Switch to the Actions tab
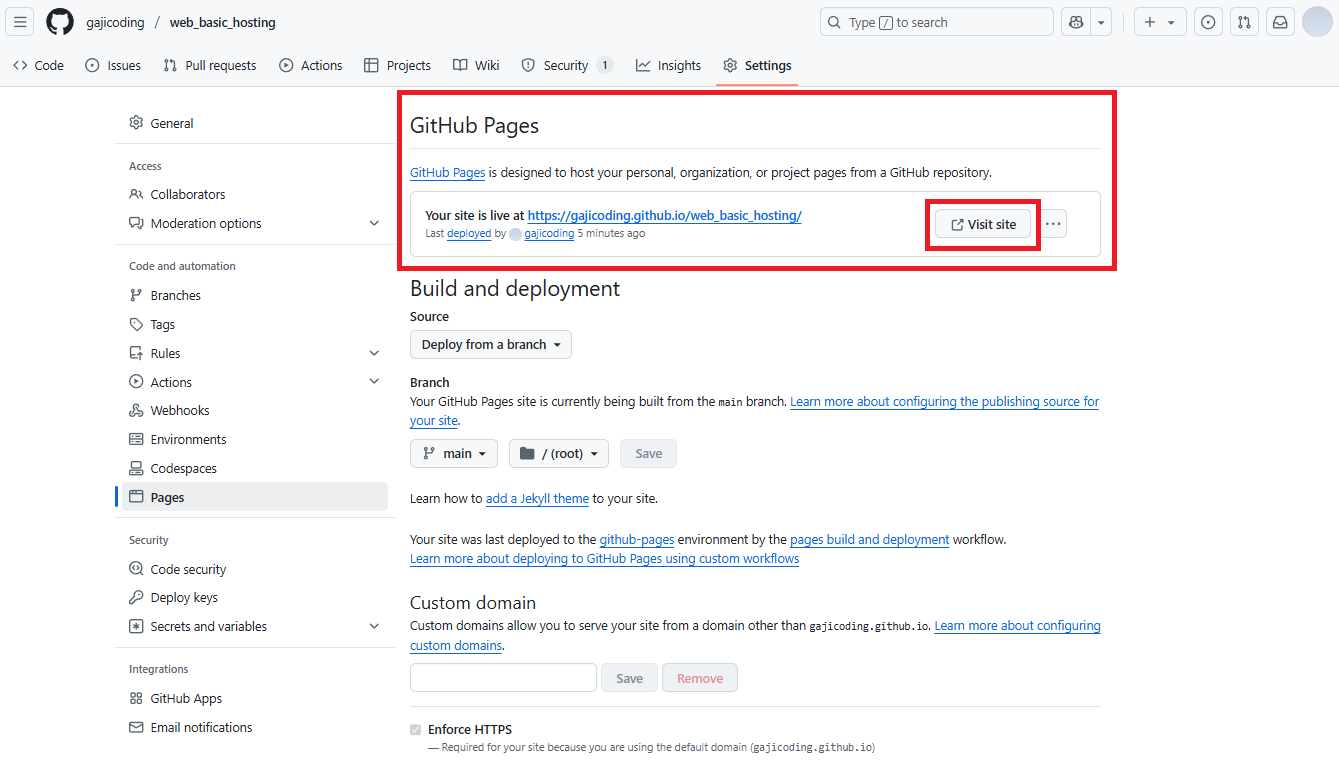Screen dimensions: 1339x766 [310, 65]
